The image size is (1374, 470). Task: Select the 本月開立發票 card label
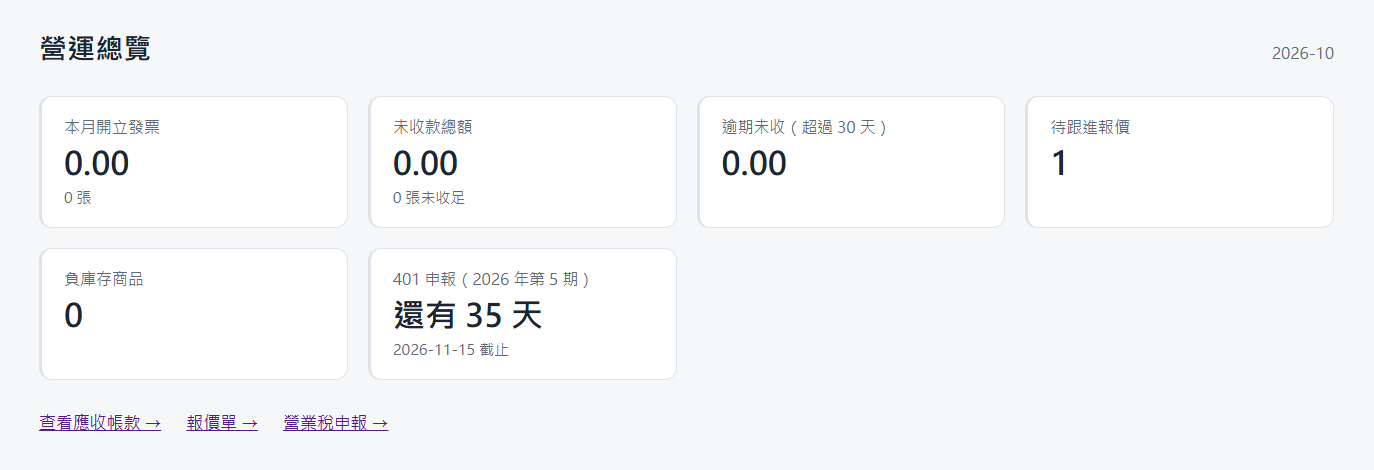pos(112,127)
